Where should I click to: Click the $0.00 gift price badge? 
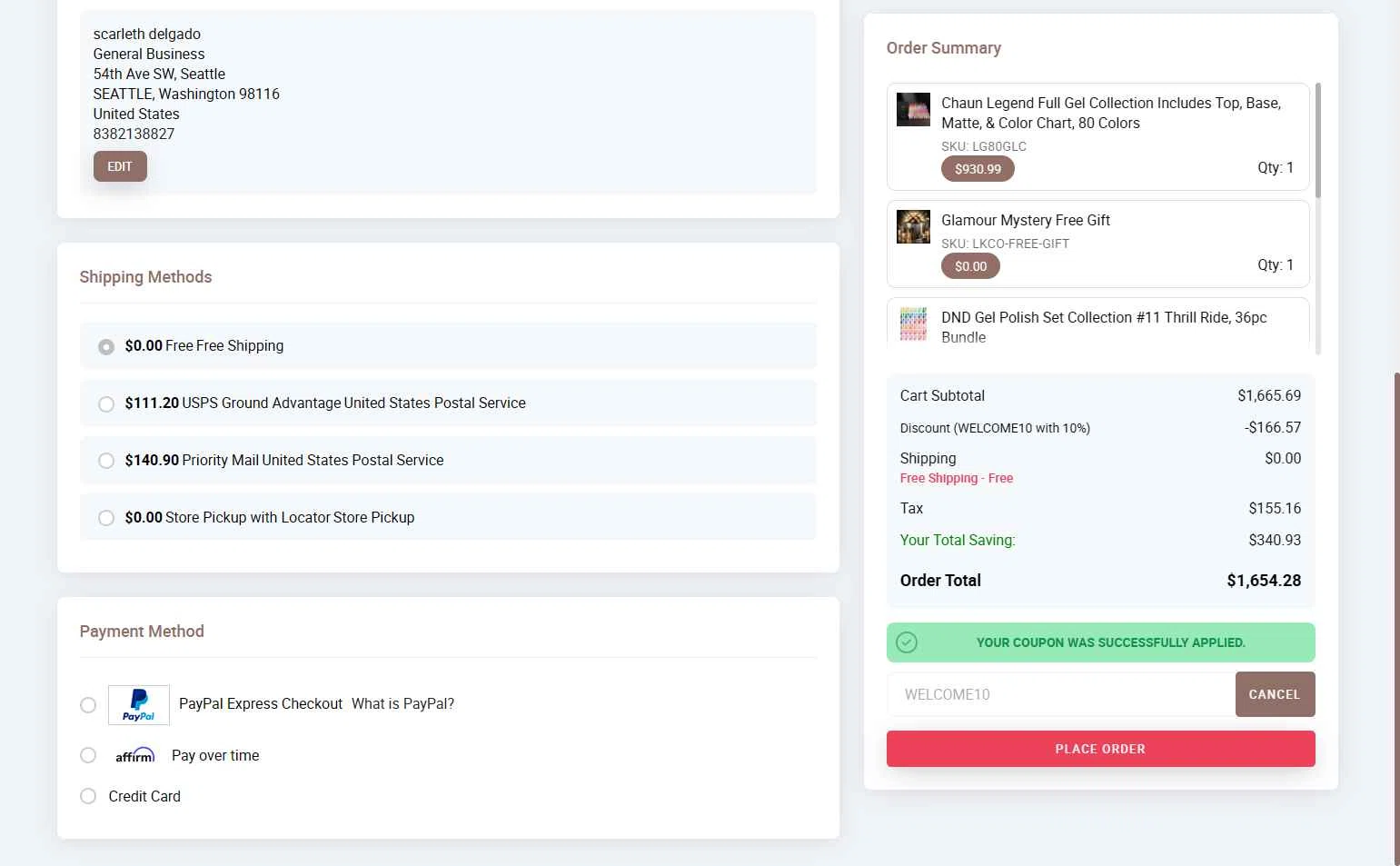coord(970,266)
